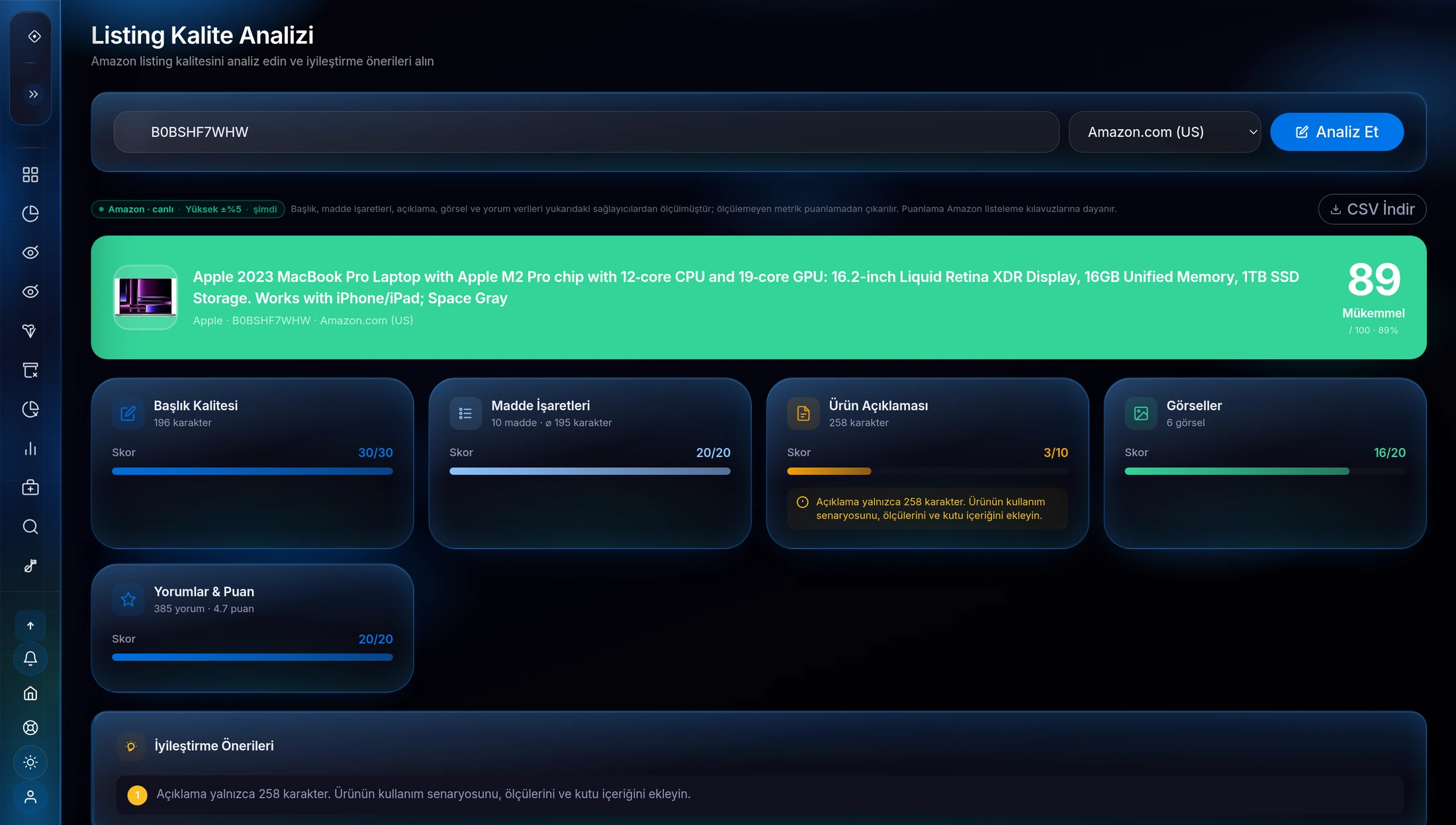Click the eye icon directly above the diamond icon
The image size is (1456, 825).
[30, 292]
